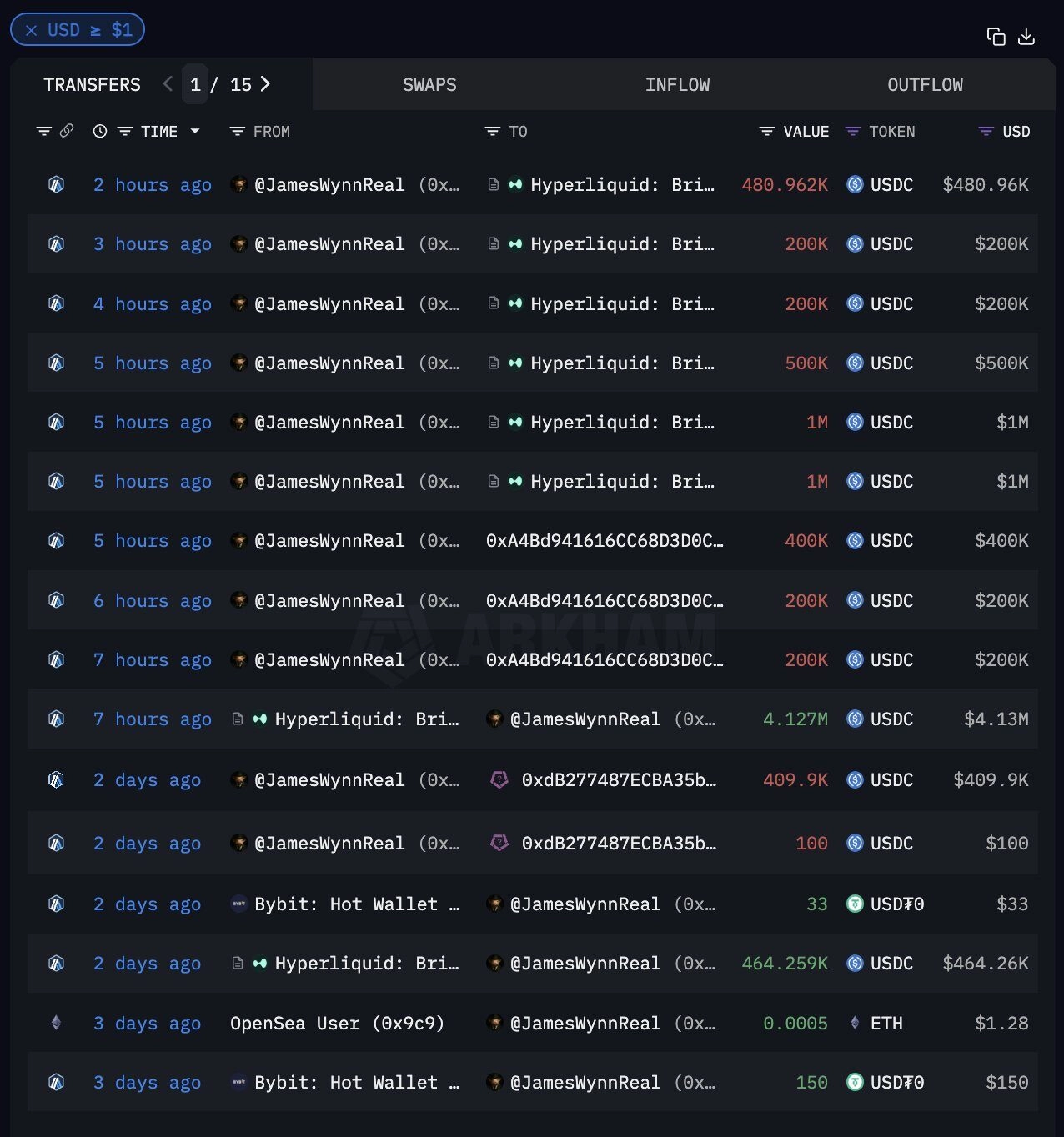Select the $409.9K USD amount
The height and width of the screenshot is (1137, 1064).
(991, 780)
